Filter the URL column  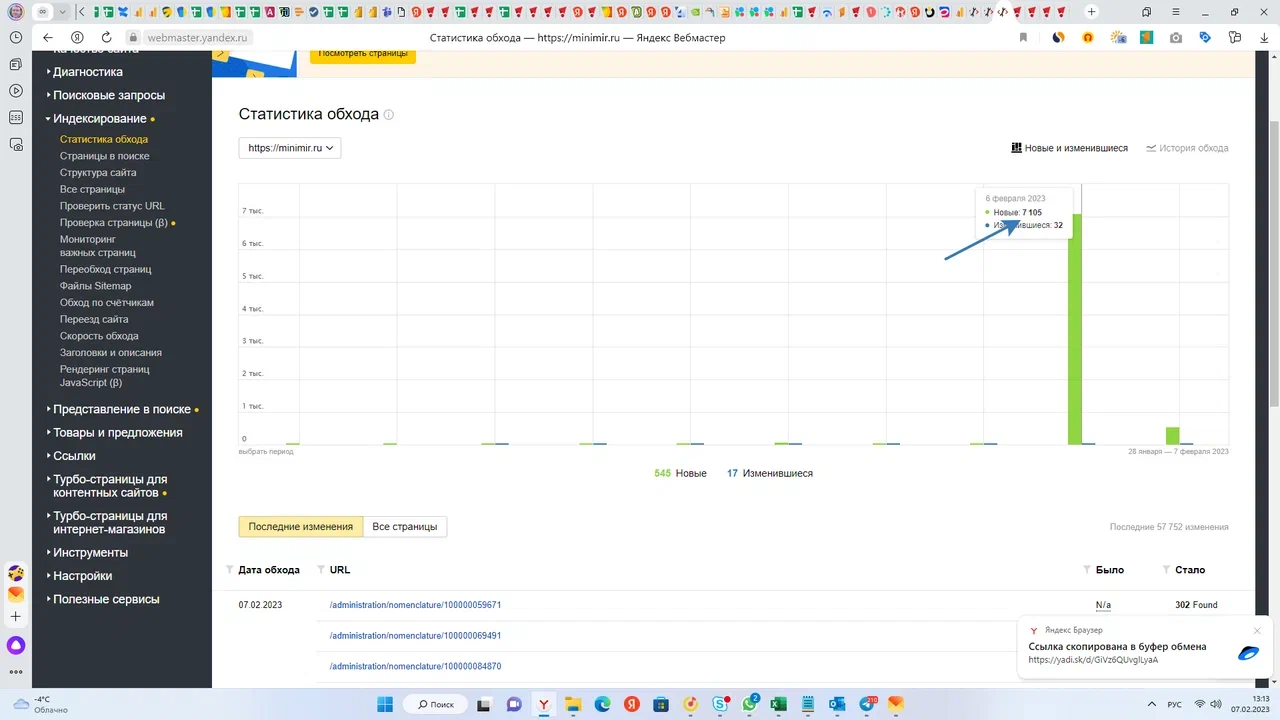[x=321, y=570]
